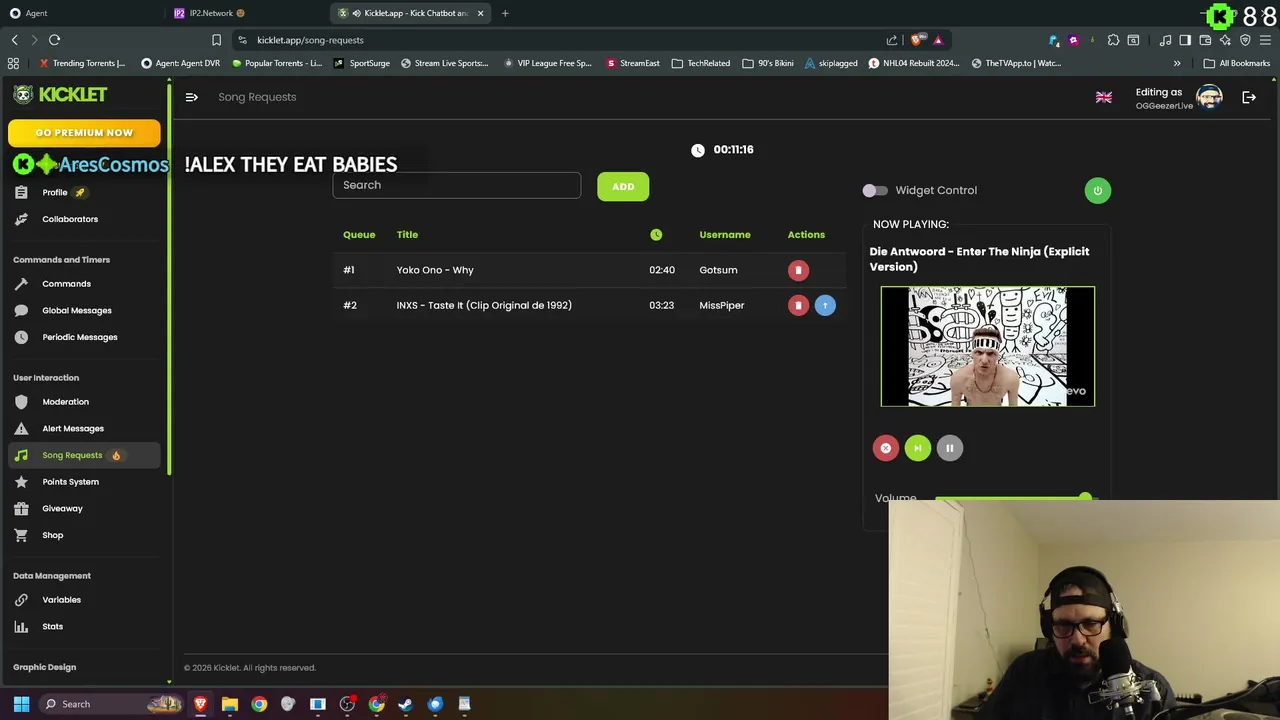1280x720 pixels.
Task: Sort by the Title column header
Action: (407, 235)
